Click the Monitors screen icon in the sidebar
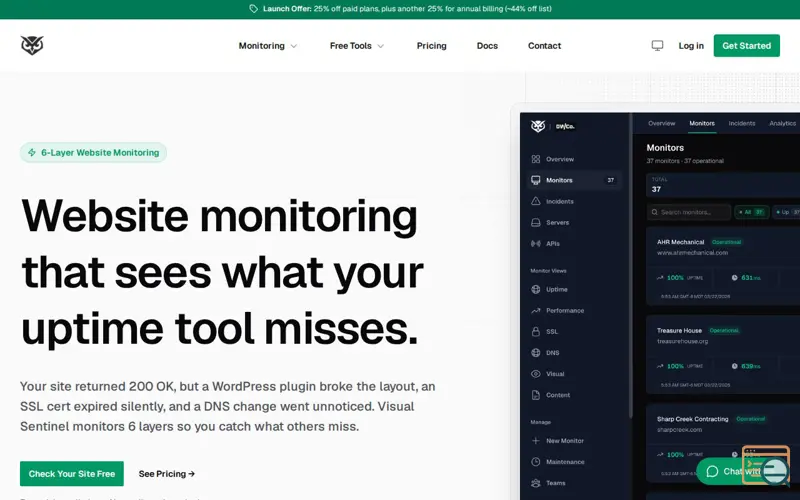The width and height of the screenshot is (800, 500). tap(536, 180)
